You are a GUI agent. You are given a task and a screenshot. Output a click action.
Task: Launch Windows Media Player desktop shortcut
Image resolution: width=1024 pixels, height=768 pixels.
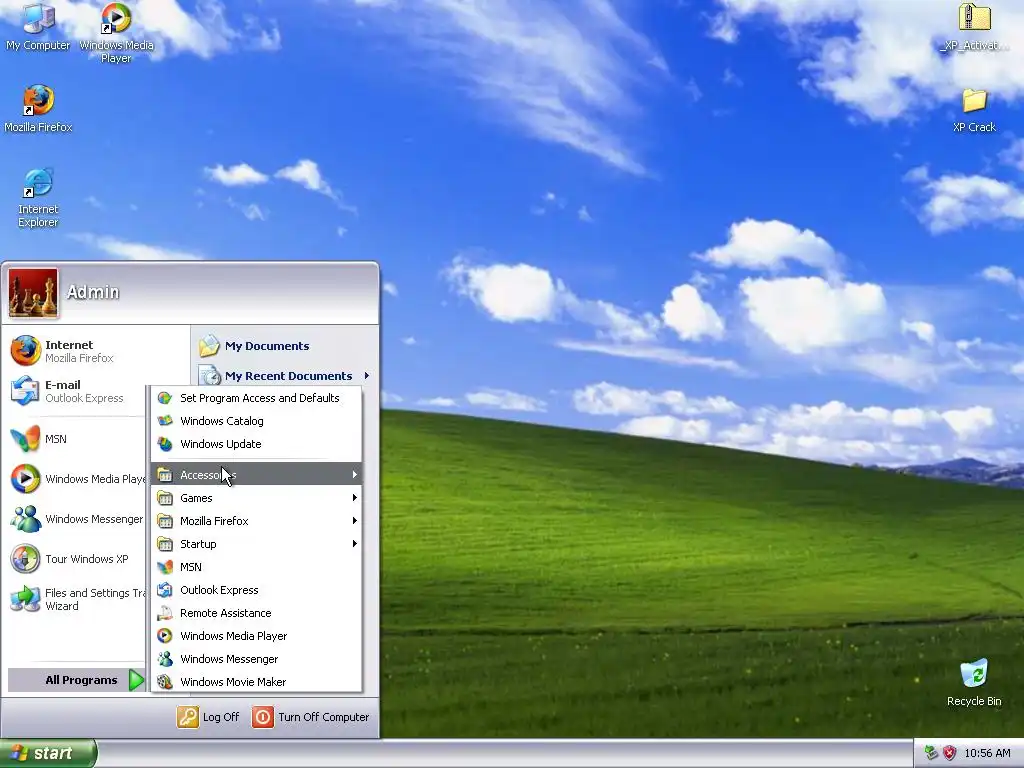[116, 32]
